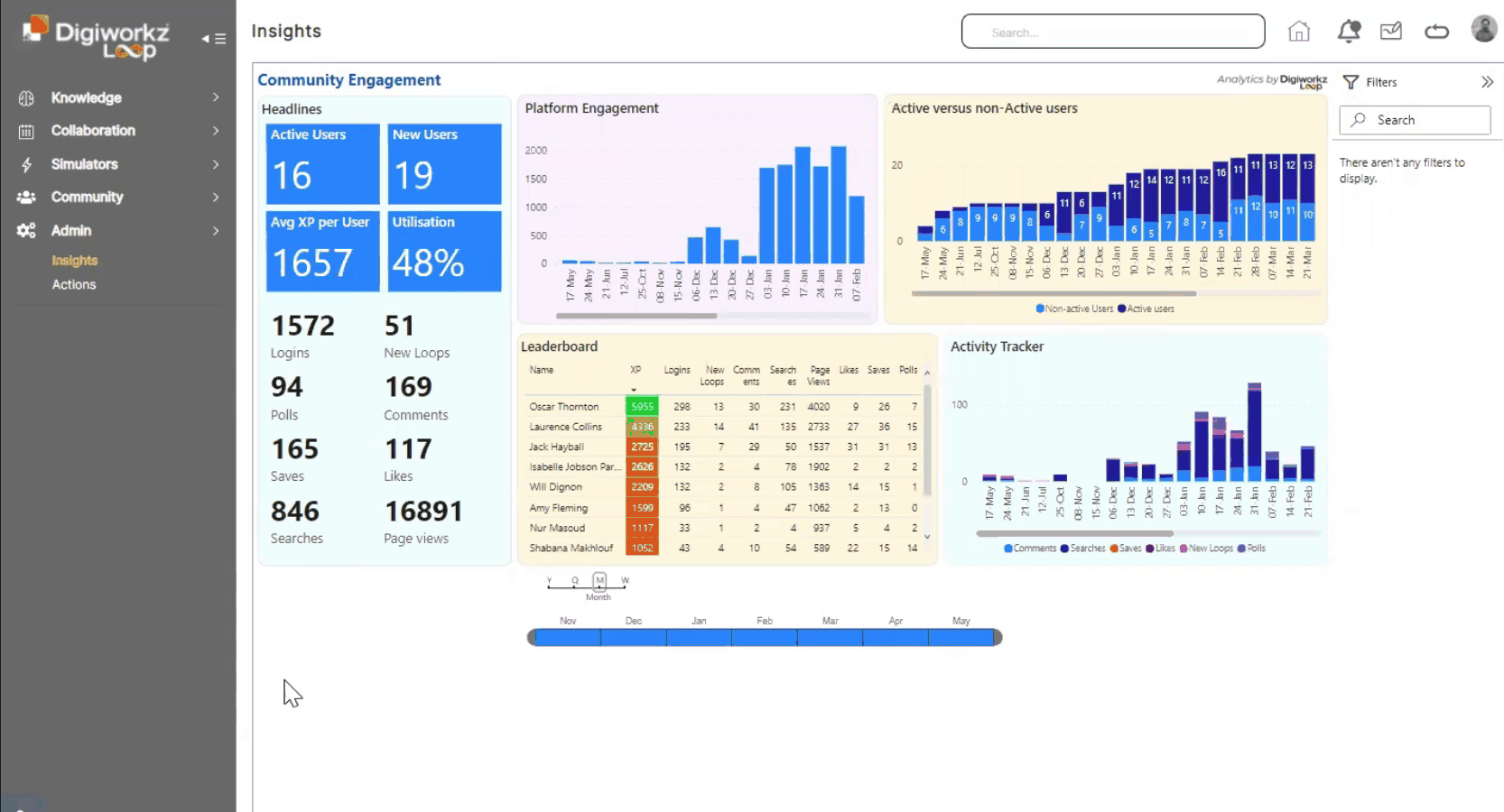Select Quarter granularity on the timeline selector

[x=574, y=580]
